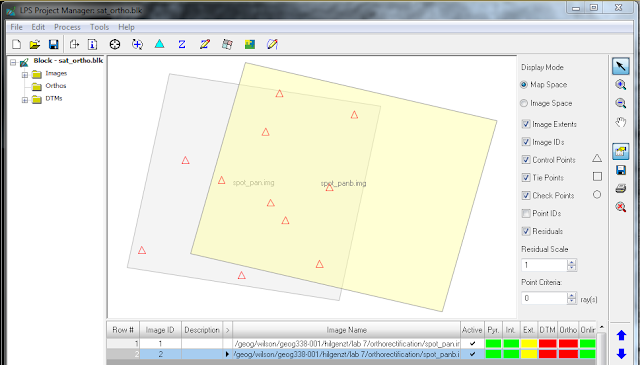640x365 pixels.
Task: Click the Block sat_ortho.blk tree icon
Action: tap(24, 62)
